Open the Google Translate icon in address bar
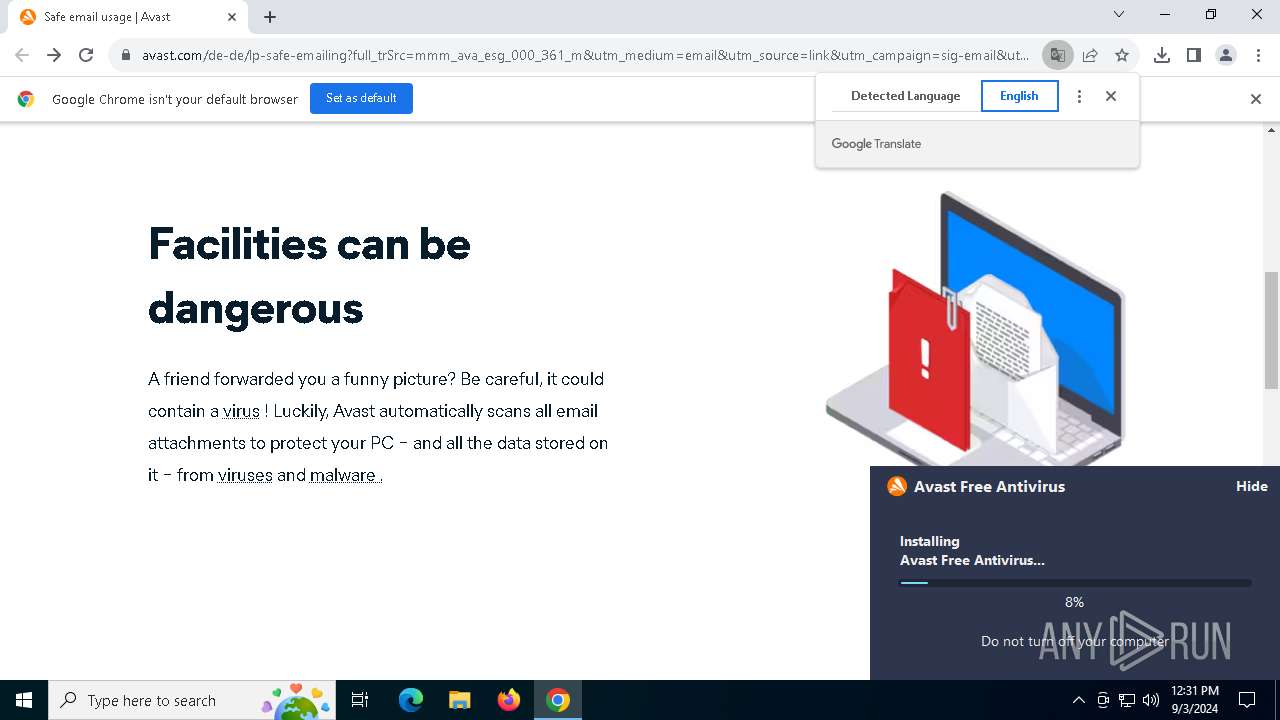 [1057, 55]
